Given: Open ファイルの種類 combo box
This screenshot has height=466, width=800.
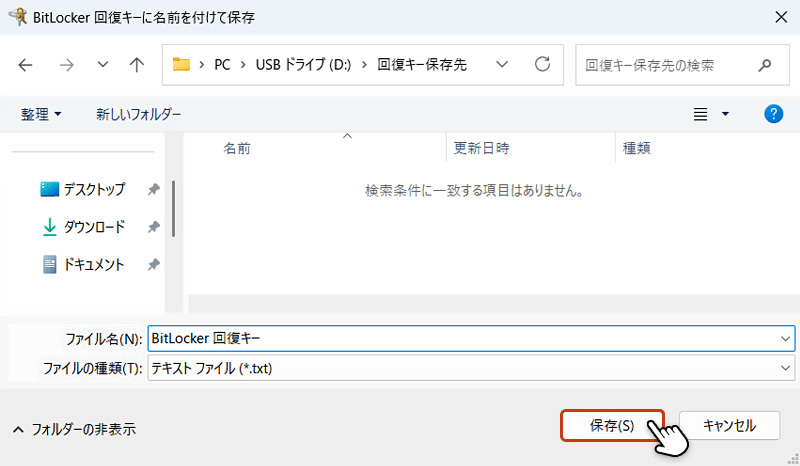Looking at the screenshot, I should (471, 368).
